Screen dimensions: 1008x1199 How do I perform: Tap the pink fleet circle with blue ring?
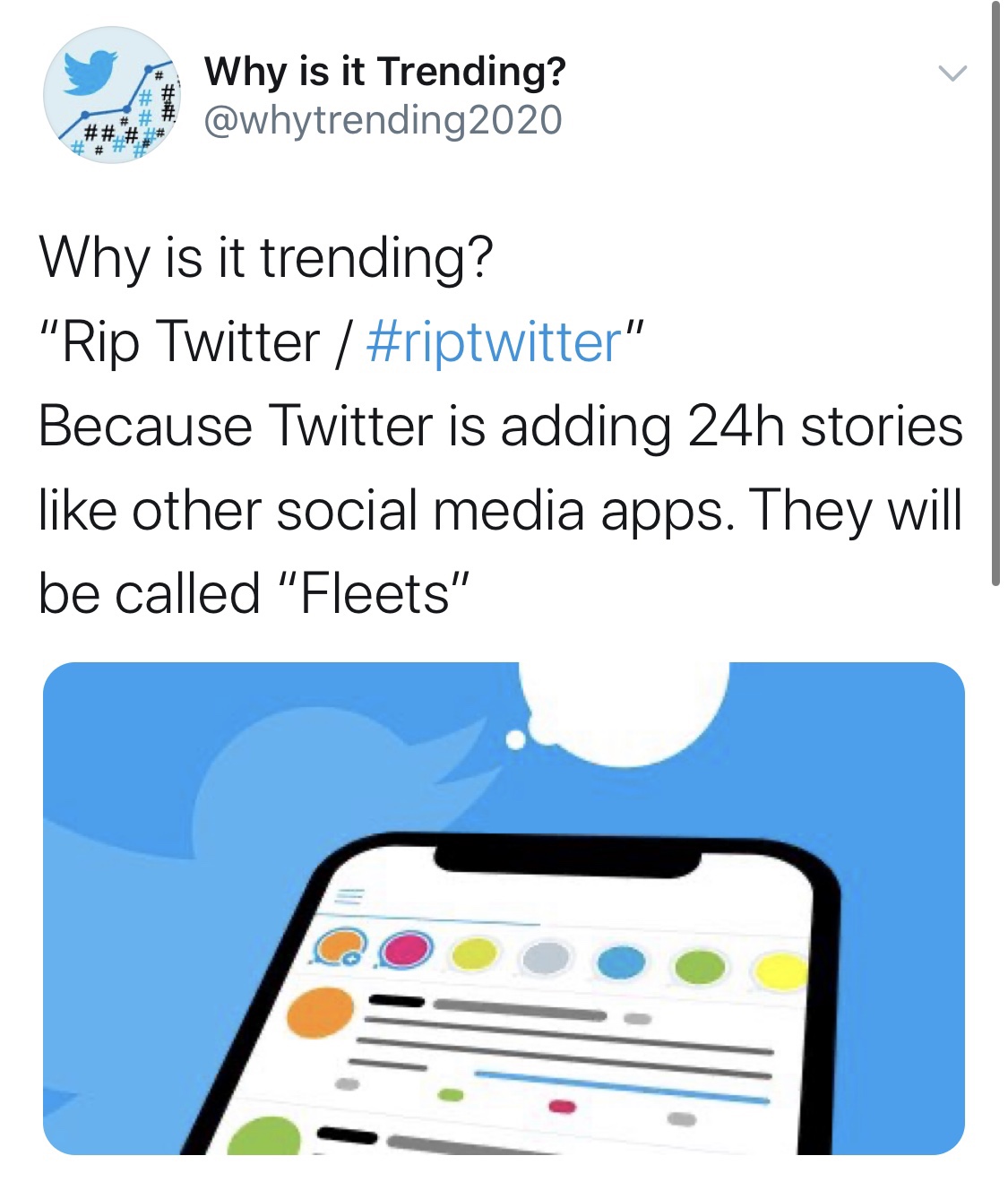pyautogui.click(x=406, y=949)
